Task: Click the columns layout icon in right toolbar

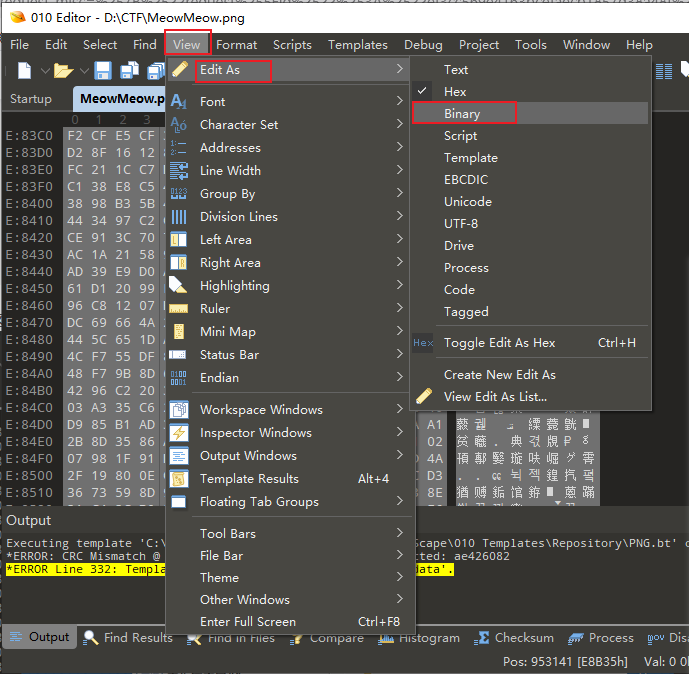Action: click(x=664, y=71)
